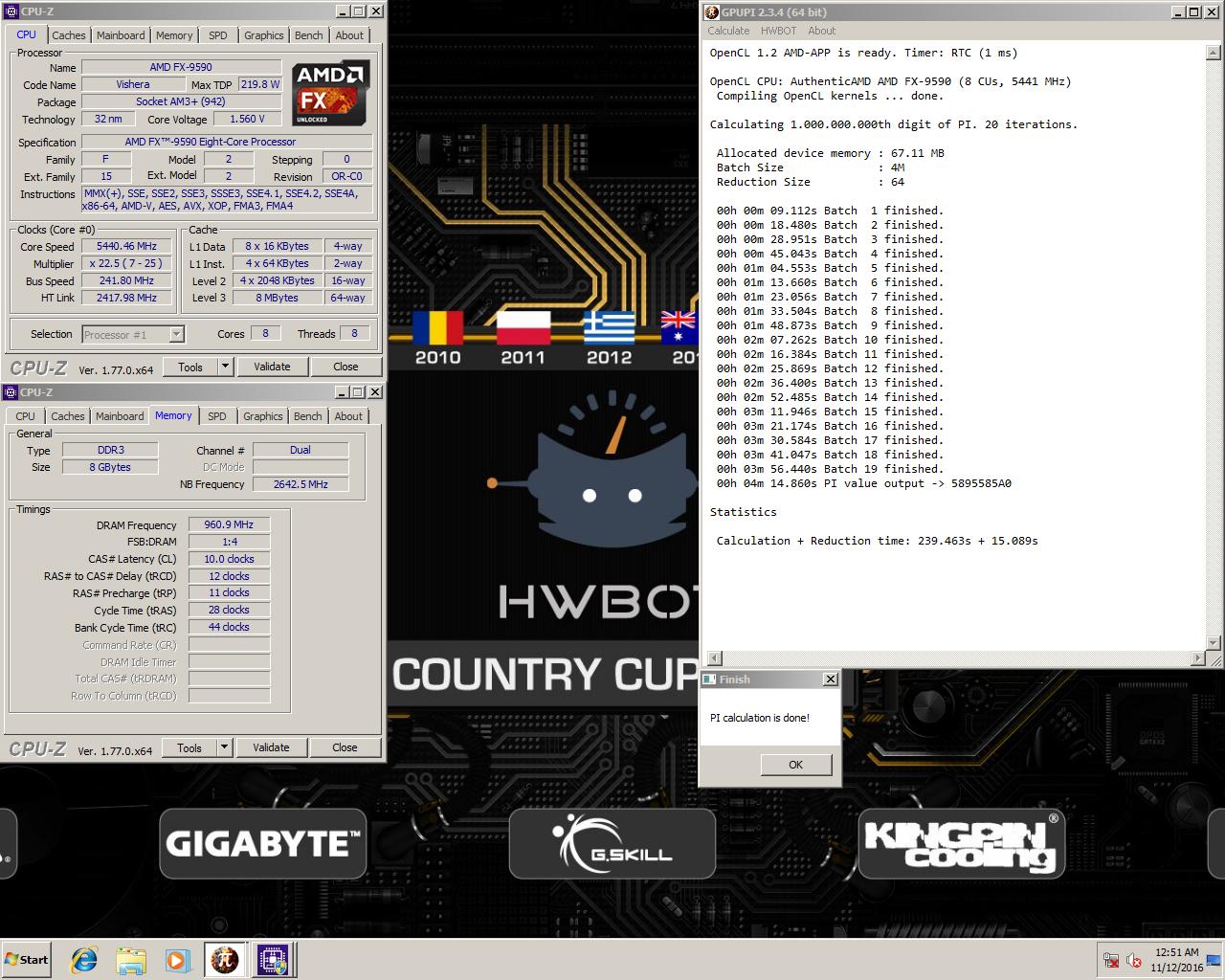Switch to CPU tab in bottom CPU-Z window

point(26,416)
